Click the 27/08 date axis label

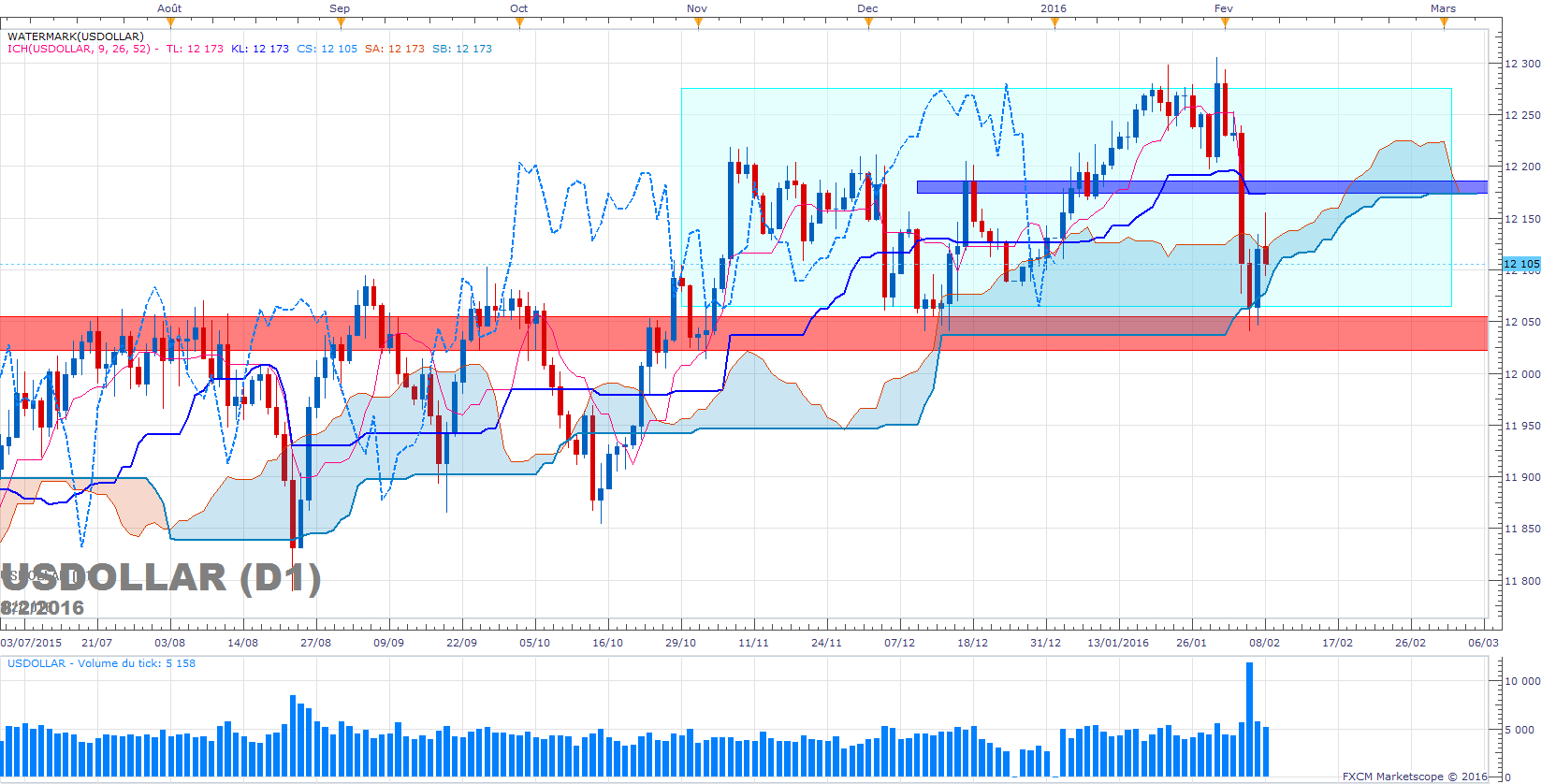point(316,643)
